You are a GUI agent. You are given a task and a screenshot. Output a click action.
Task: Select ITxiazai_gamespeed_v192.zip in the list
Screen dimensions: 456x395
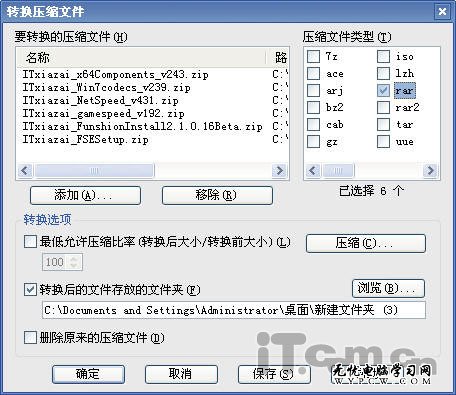tap(103, 113)
